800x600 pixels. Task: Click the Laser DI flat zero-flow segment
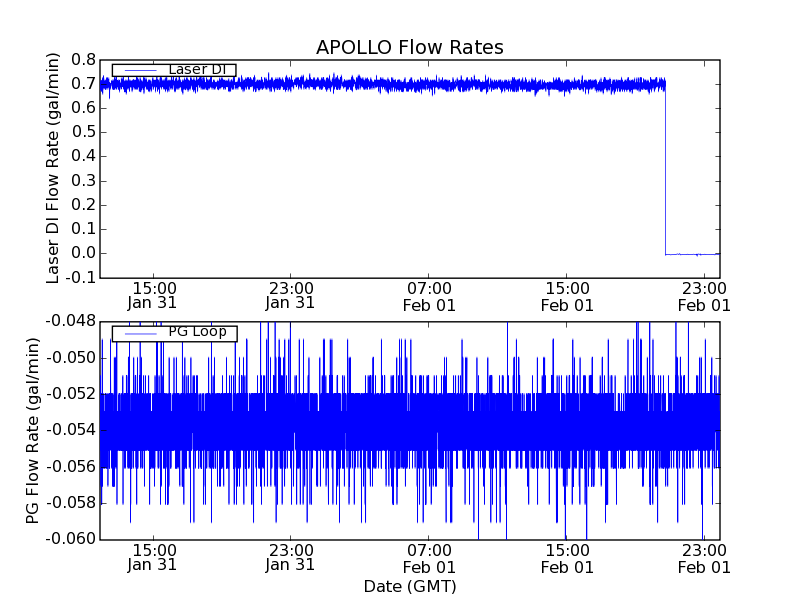(x=693, y=254)
